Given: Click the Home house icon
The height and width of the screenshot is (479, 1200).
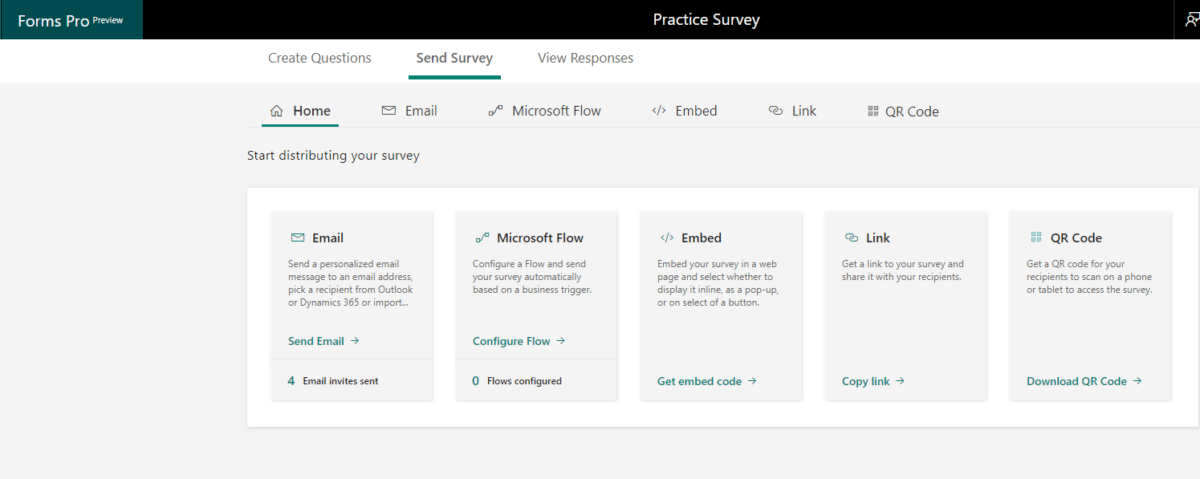Looking at the screenshot, I should (277, 111).
